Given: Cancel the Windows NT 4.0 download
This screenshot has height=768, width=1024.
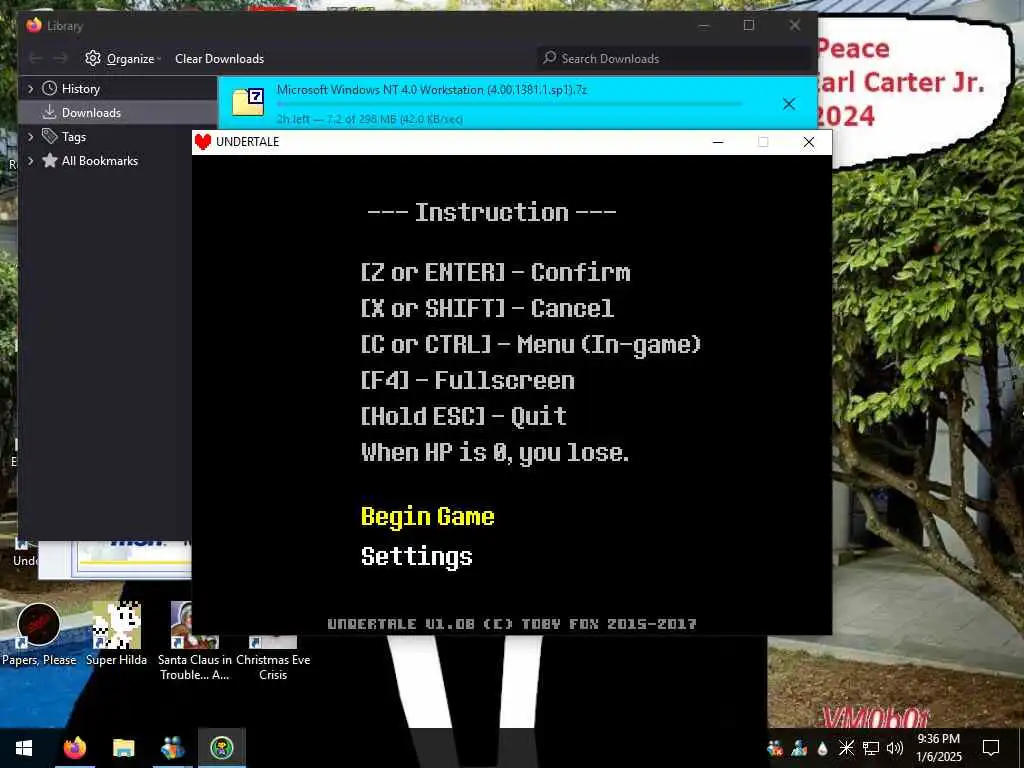Looking at the screenshot, I should pyautogui.click(x=789, y=104).
